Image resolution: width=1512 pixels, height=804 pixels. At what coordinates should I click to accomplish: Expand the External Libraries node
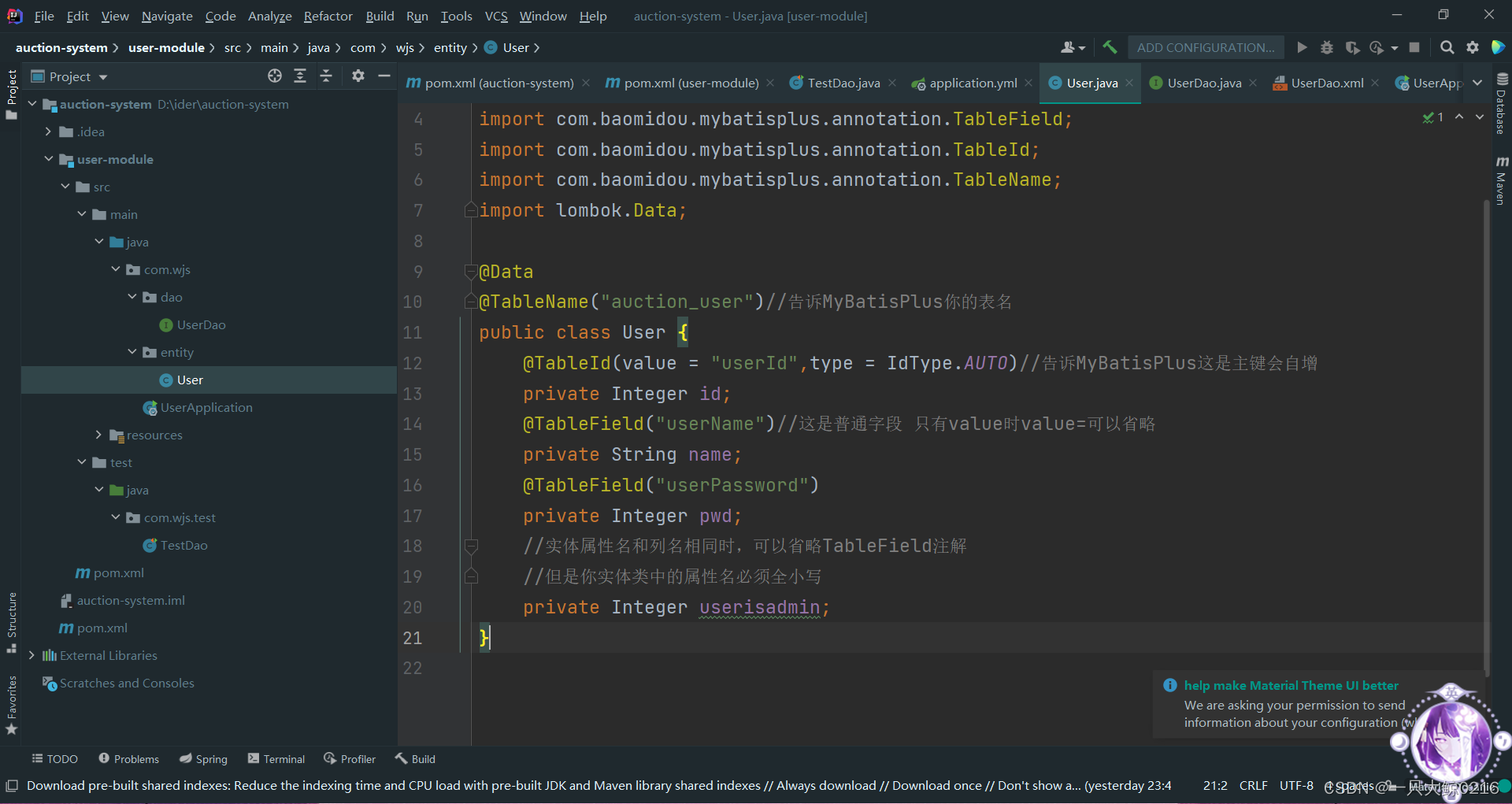coord(31,655)
